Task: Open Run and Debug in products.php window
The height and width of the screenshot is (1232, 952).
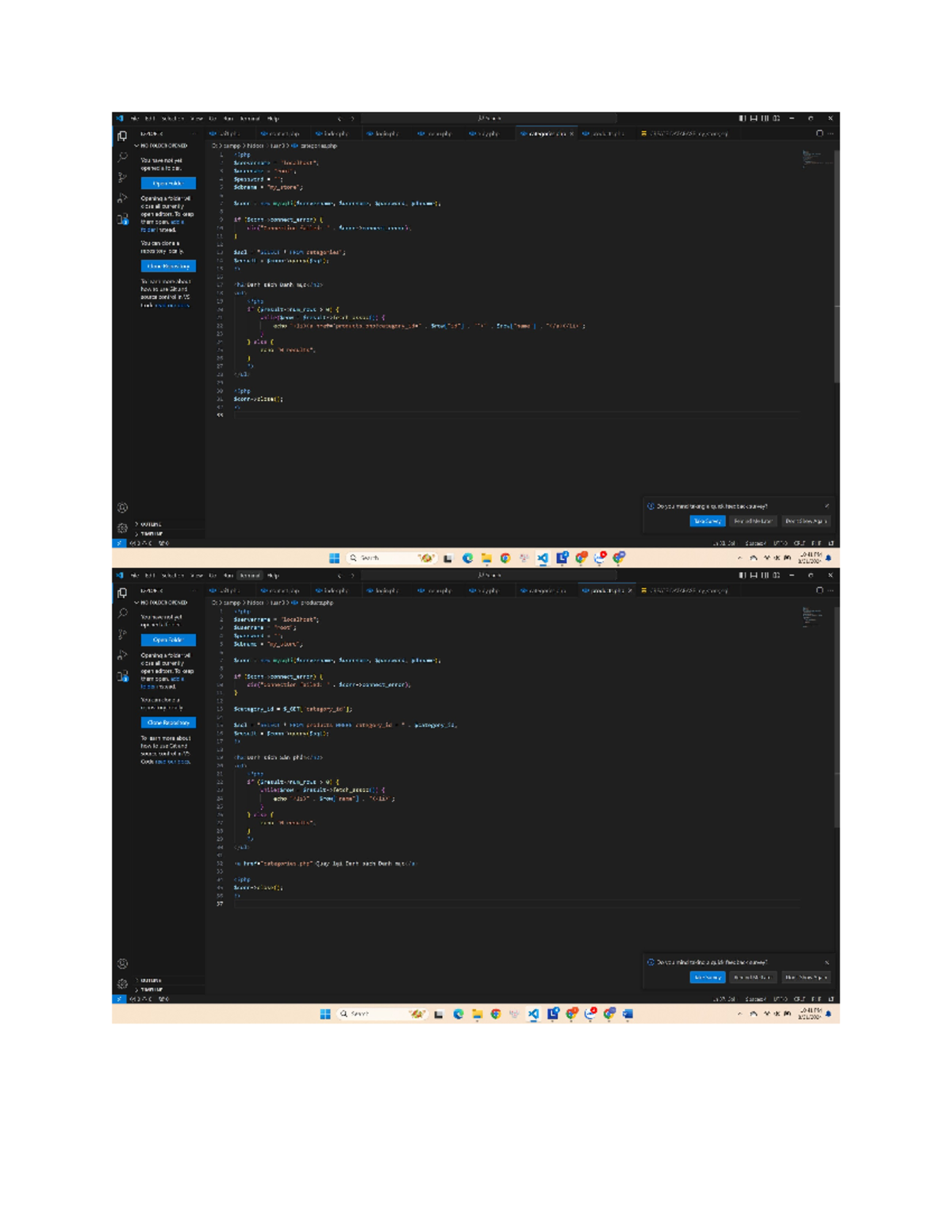Action: 122,655
